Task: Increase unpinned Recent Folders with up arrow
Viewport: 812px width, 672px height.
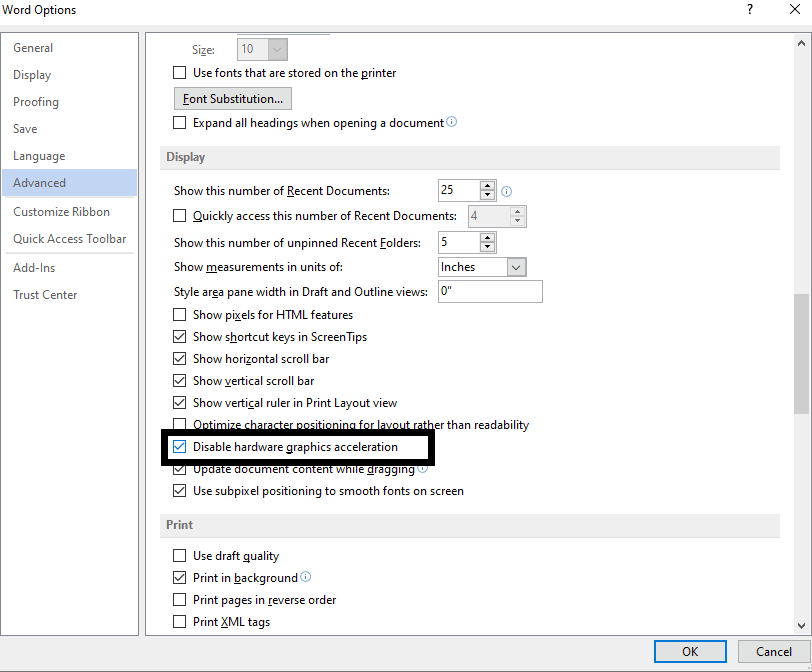Action: [487, 238]
